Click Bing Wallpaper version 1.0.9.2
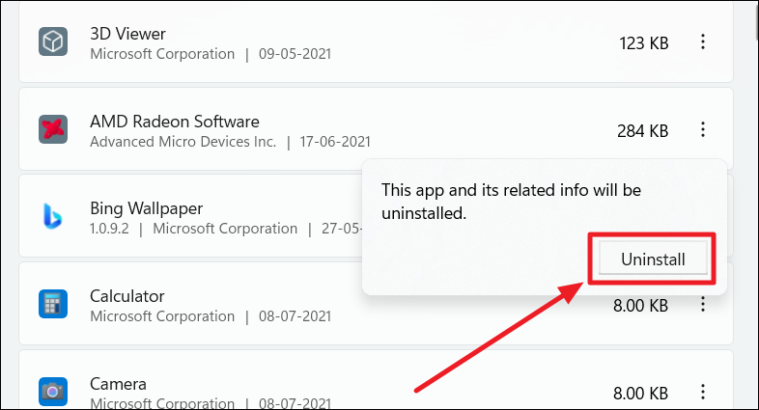The image size is (759, 410). (x=109, y=228)
